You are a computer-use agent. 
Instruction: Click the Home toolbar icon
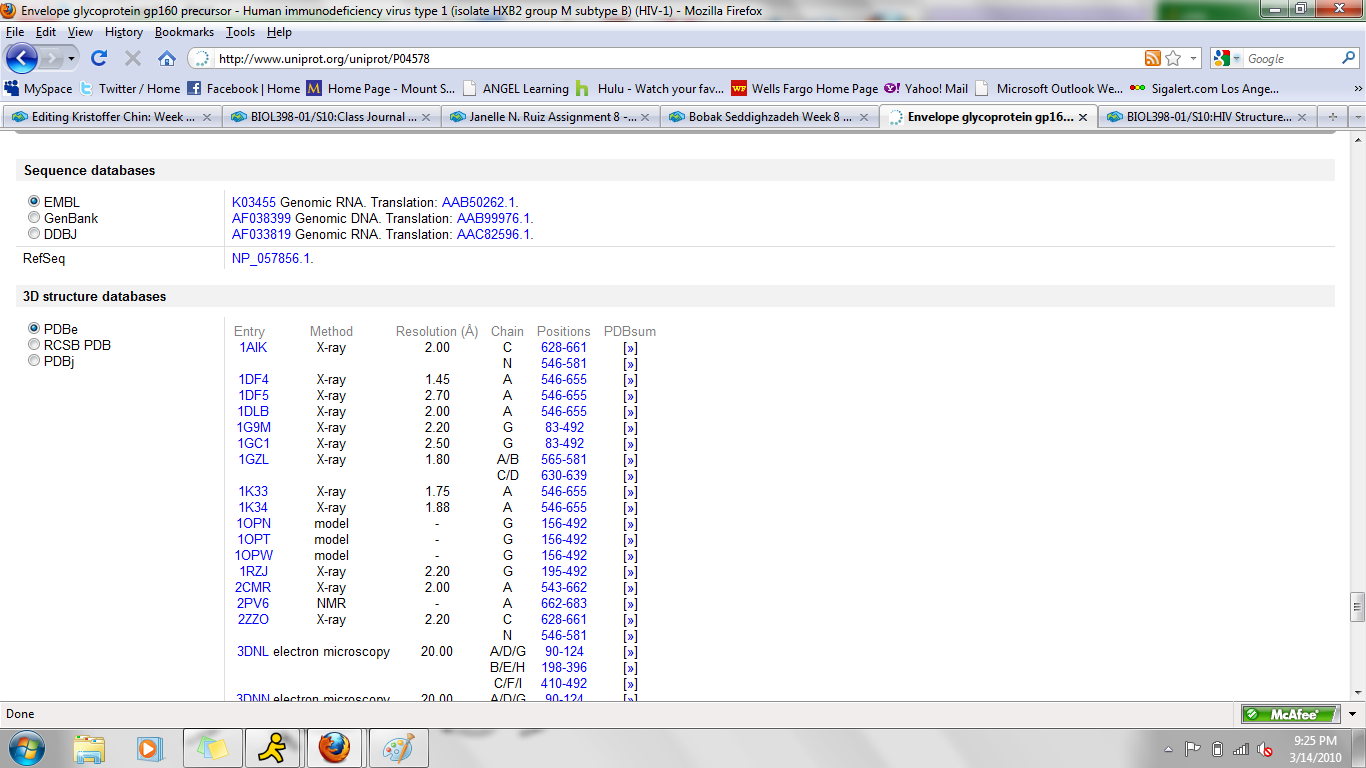tap(167, 58)
